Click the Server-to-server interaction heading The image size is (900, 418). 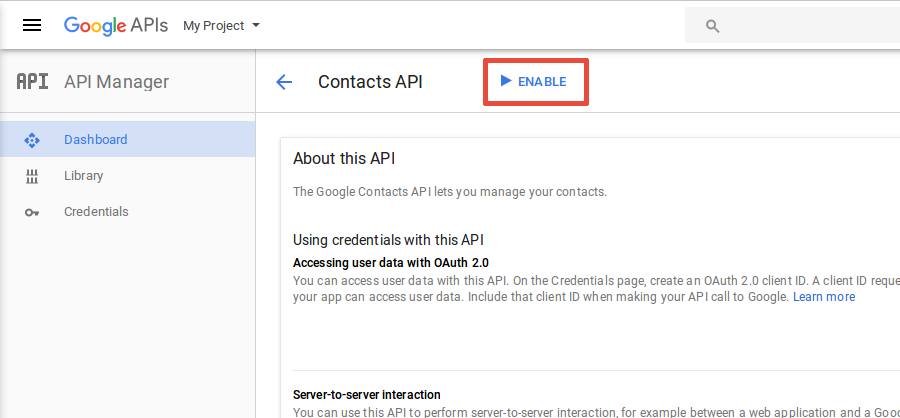[x=367, y=395]
